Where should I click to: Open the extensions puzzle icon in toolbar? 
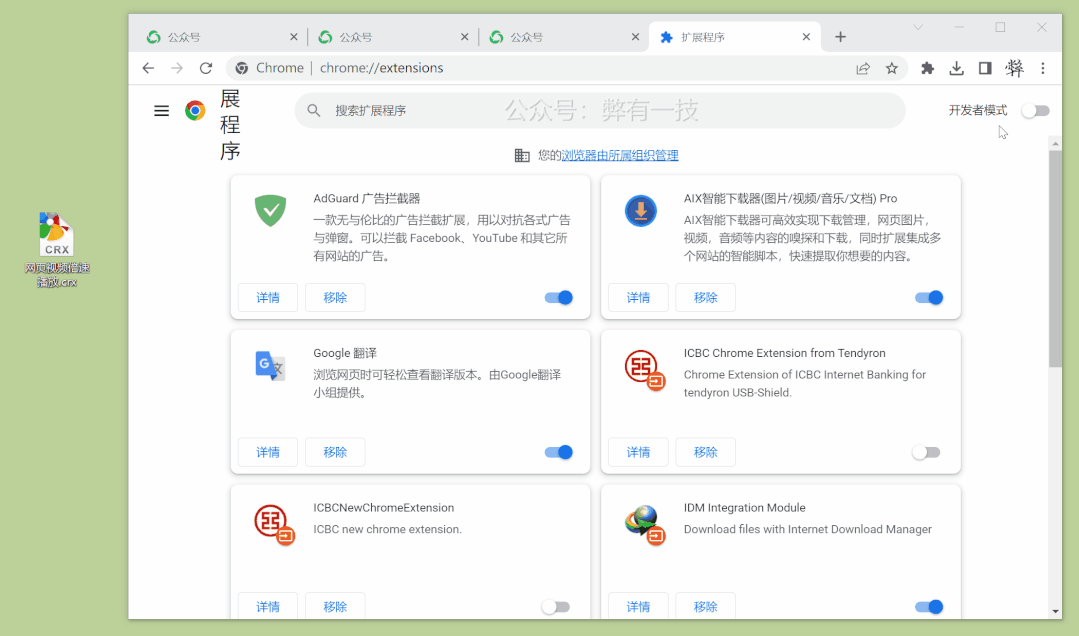coord(928,68)
